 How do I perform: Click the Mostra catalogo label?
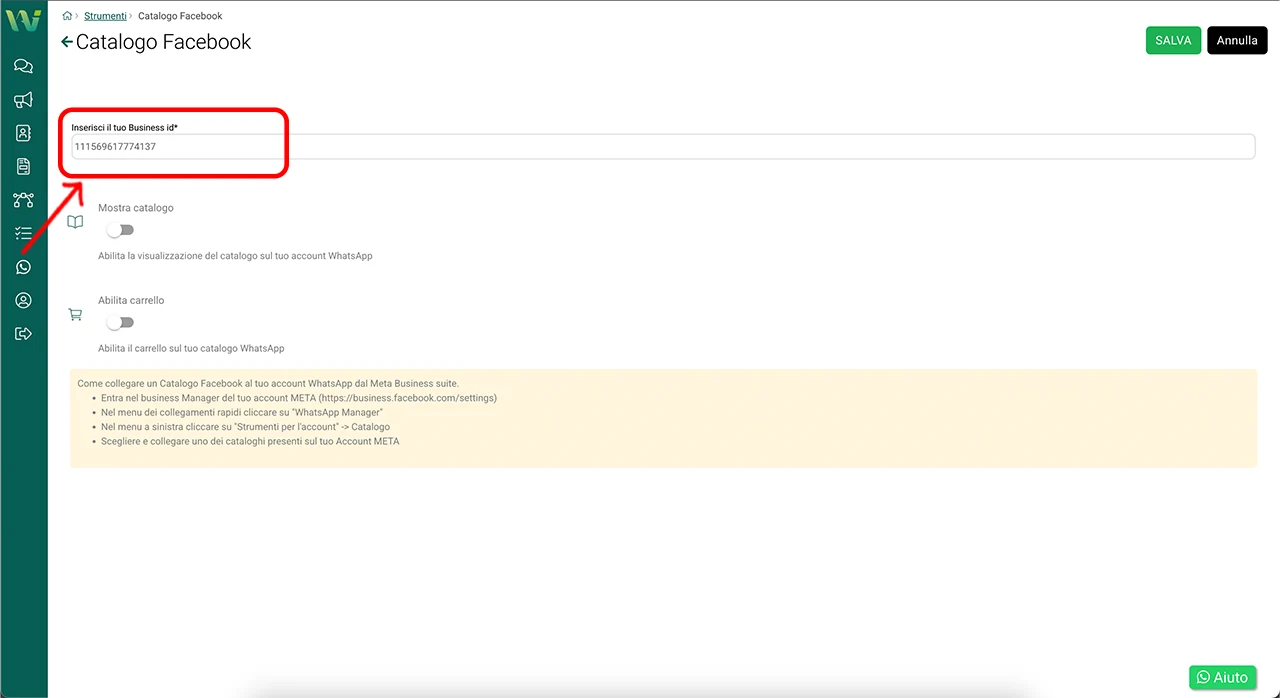click(x=136, y=208)
